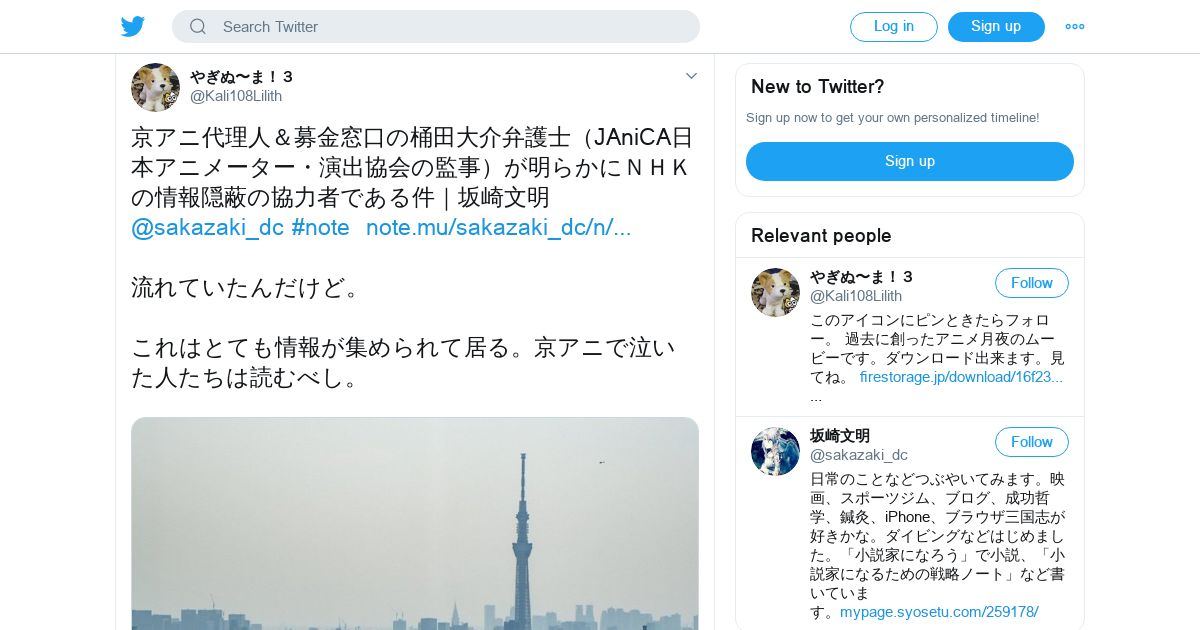Click the wide Sign up button in sidebar
Viewport: 1200px width, 630px height.
[910, 161]
